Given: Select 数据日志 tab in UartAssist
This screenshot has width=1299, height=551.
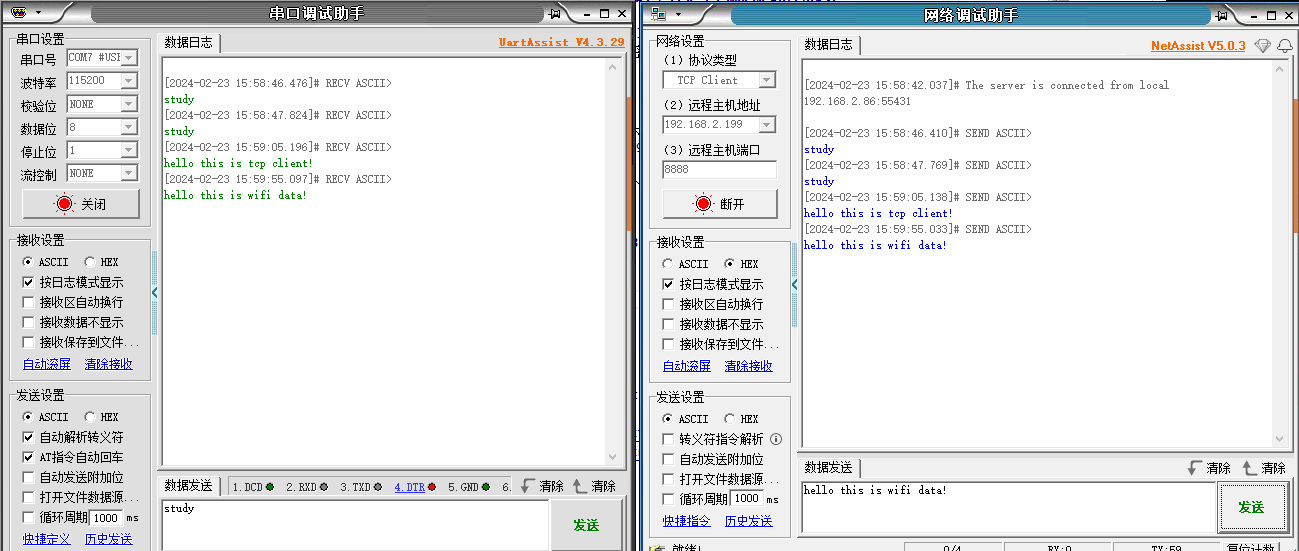Looking at the screenshot, I should 189,43.
